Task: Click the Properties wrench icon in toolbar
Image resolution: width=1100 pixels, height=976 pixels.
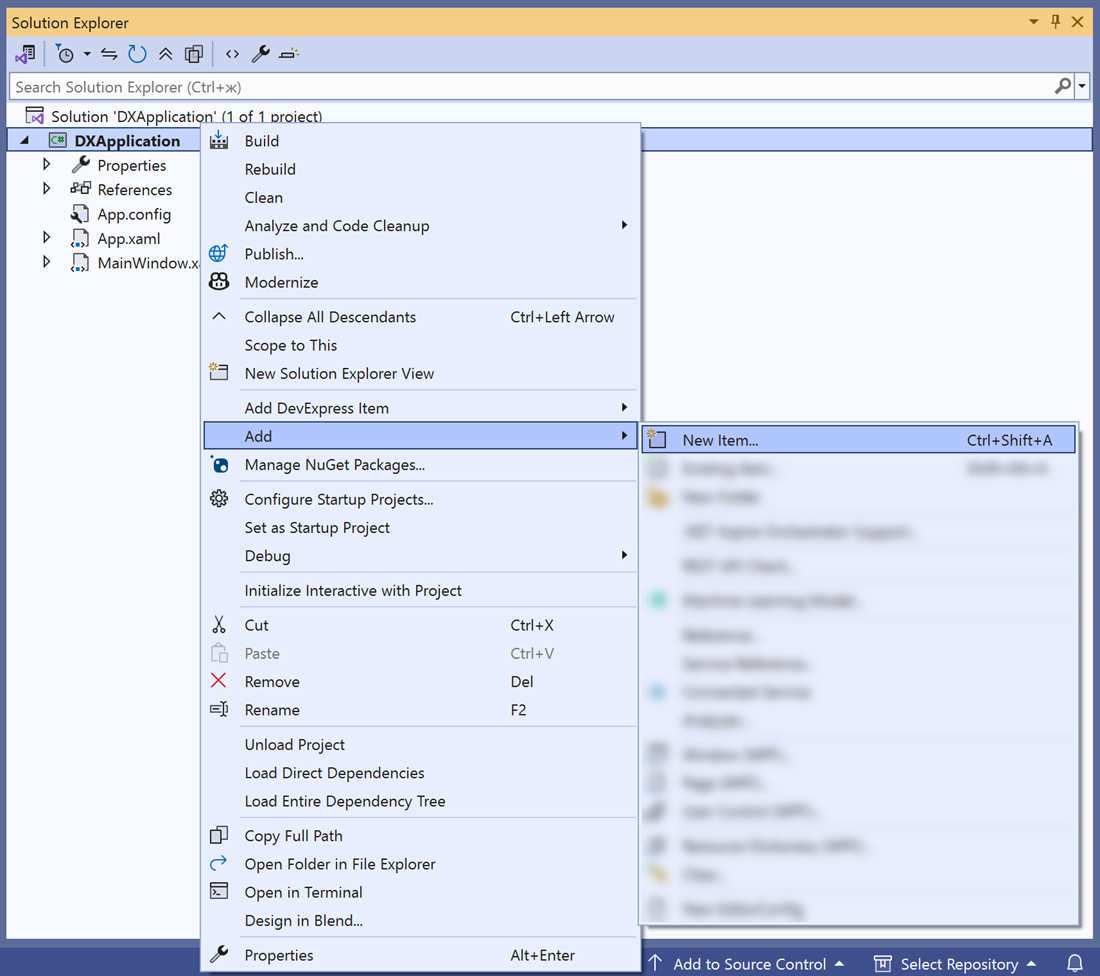Action: 260,54
